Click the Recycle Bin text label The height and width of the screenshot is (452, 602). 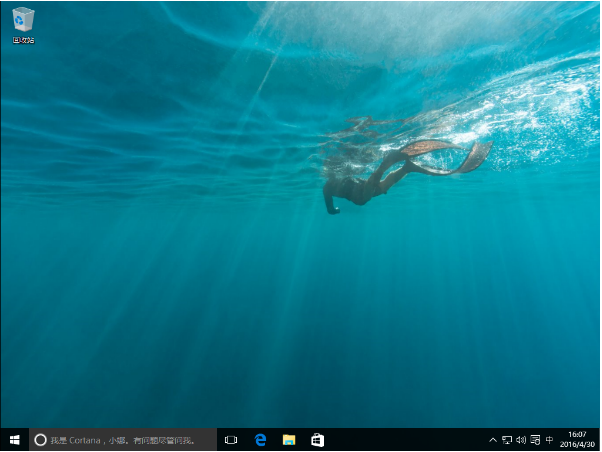pyautogui.click(x=23, y=40)
